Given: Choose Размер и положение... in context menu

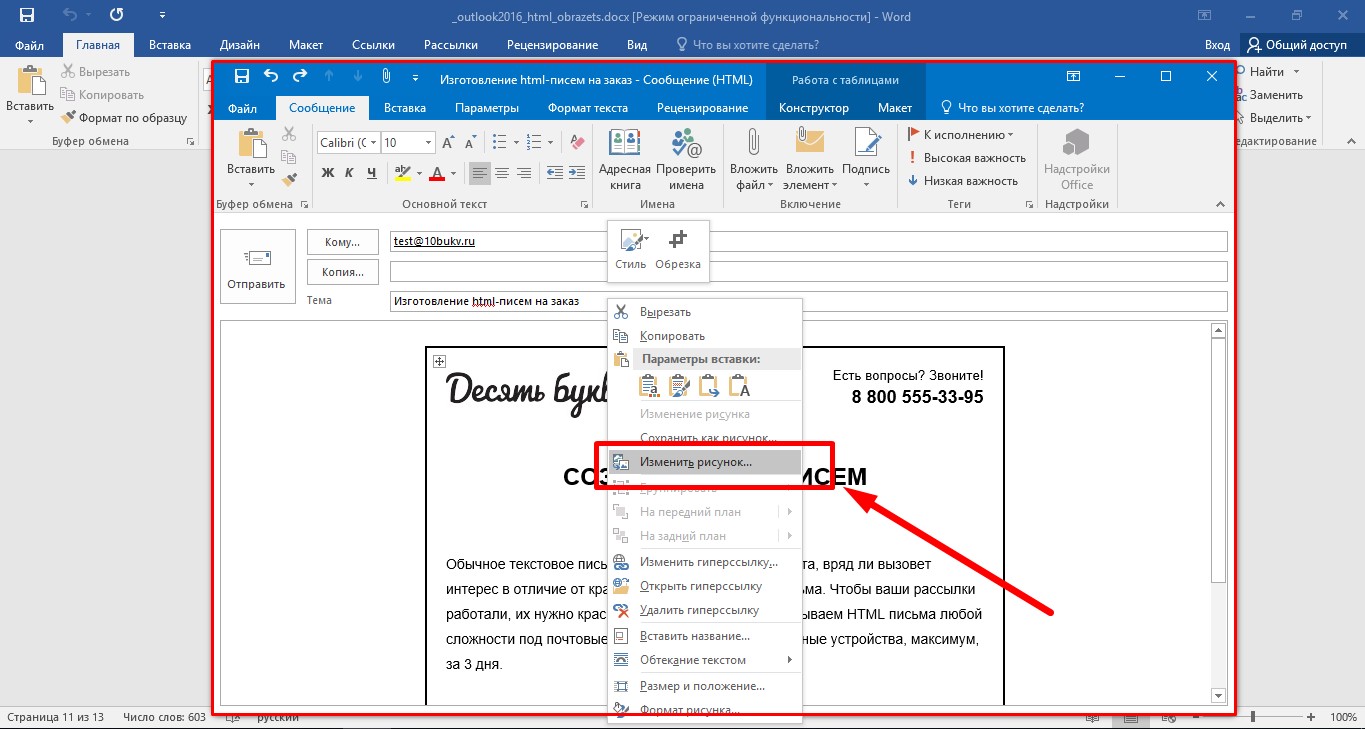Looking at the screenshot, I should pos(705,686).
